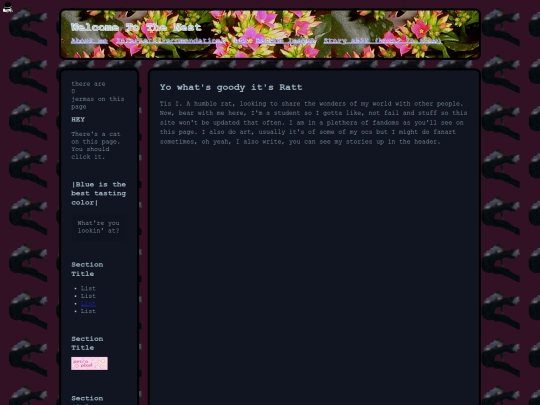Click the intro paragraph starting "Tis I. A humble rat"

click(x=313, y=123)
